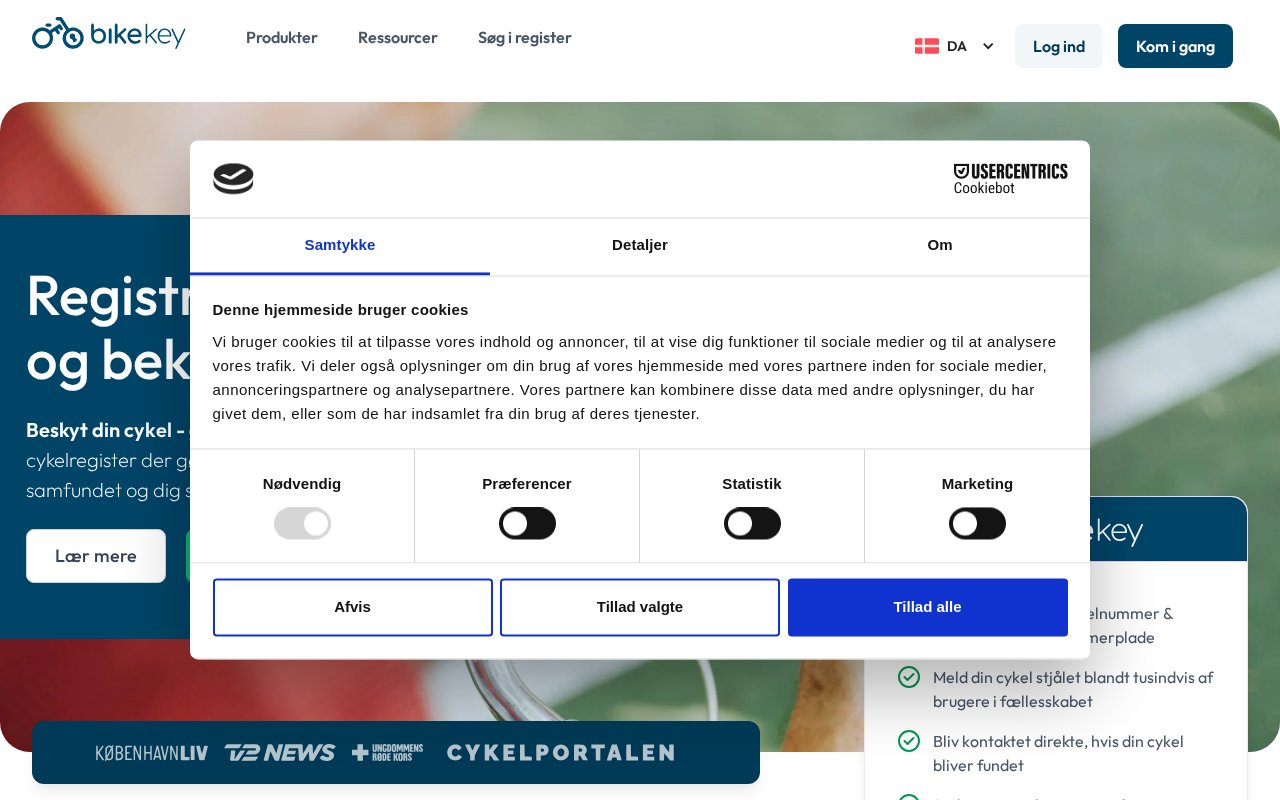Viewport: 1280px width, 800px height.
Task: Click the Danish flag icon
Action: click(x=926, y=46)
